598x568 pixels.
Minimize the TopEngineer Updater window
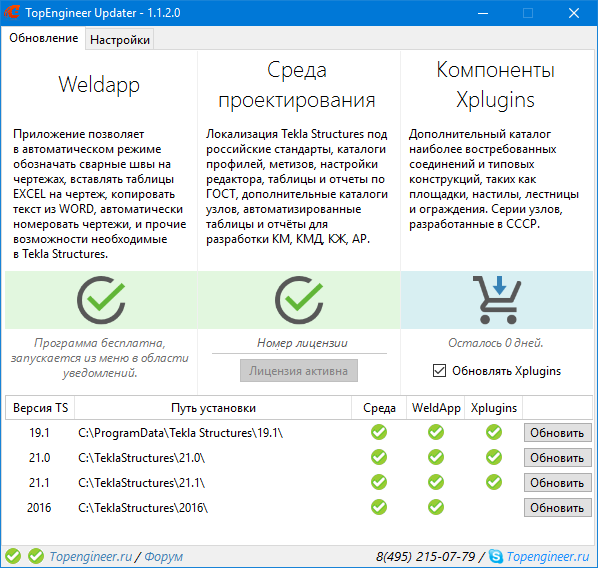point(483,13)
